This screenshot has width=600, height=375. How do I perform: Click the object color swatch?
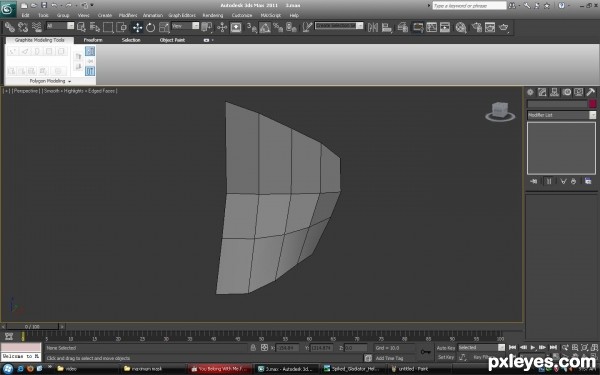(593, 104)
